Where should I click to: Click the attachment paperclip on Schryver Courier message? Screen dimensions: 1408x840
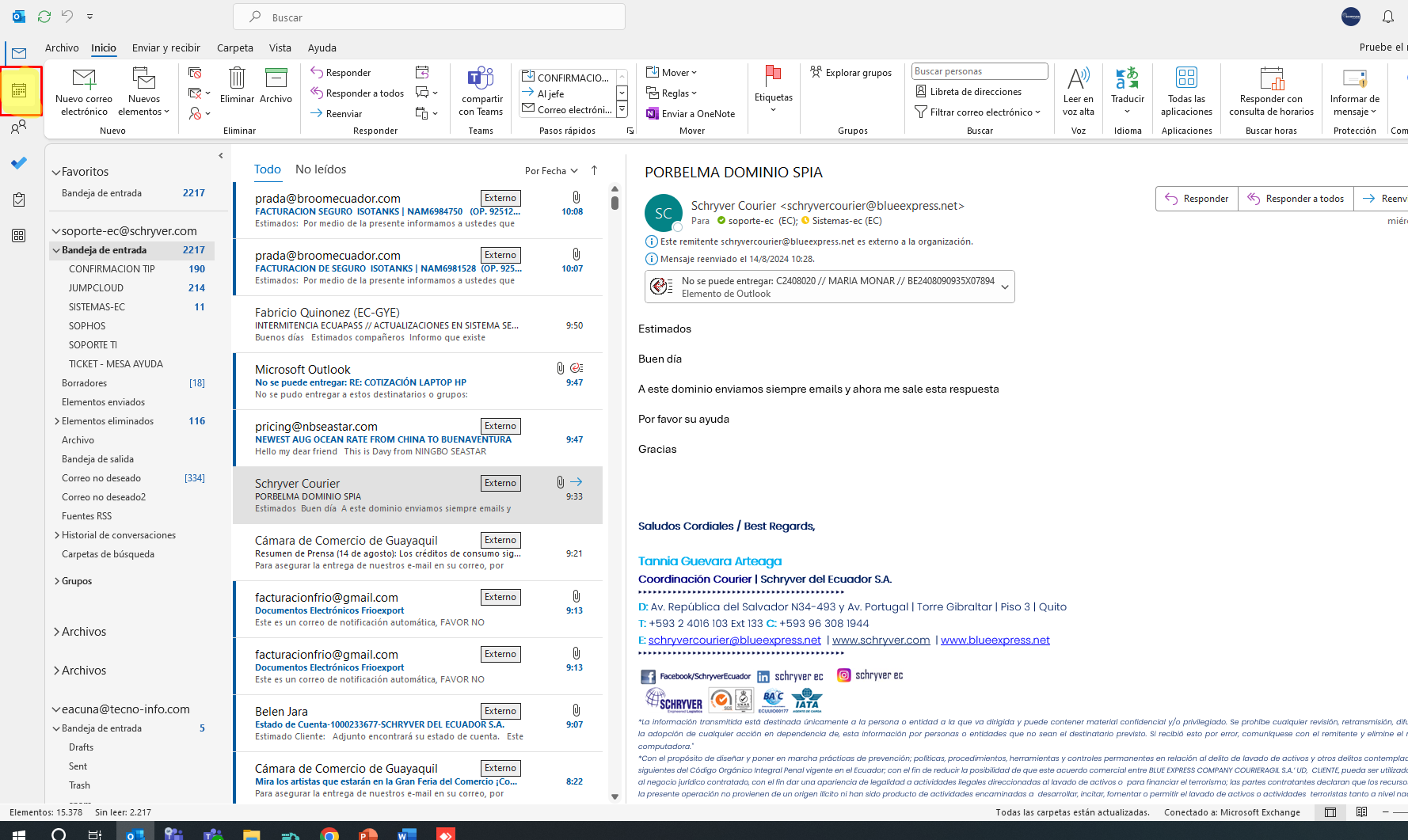click(x=560, y=481)
